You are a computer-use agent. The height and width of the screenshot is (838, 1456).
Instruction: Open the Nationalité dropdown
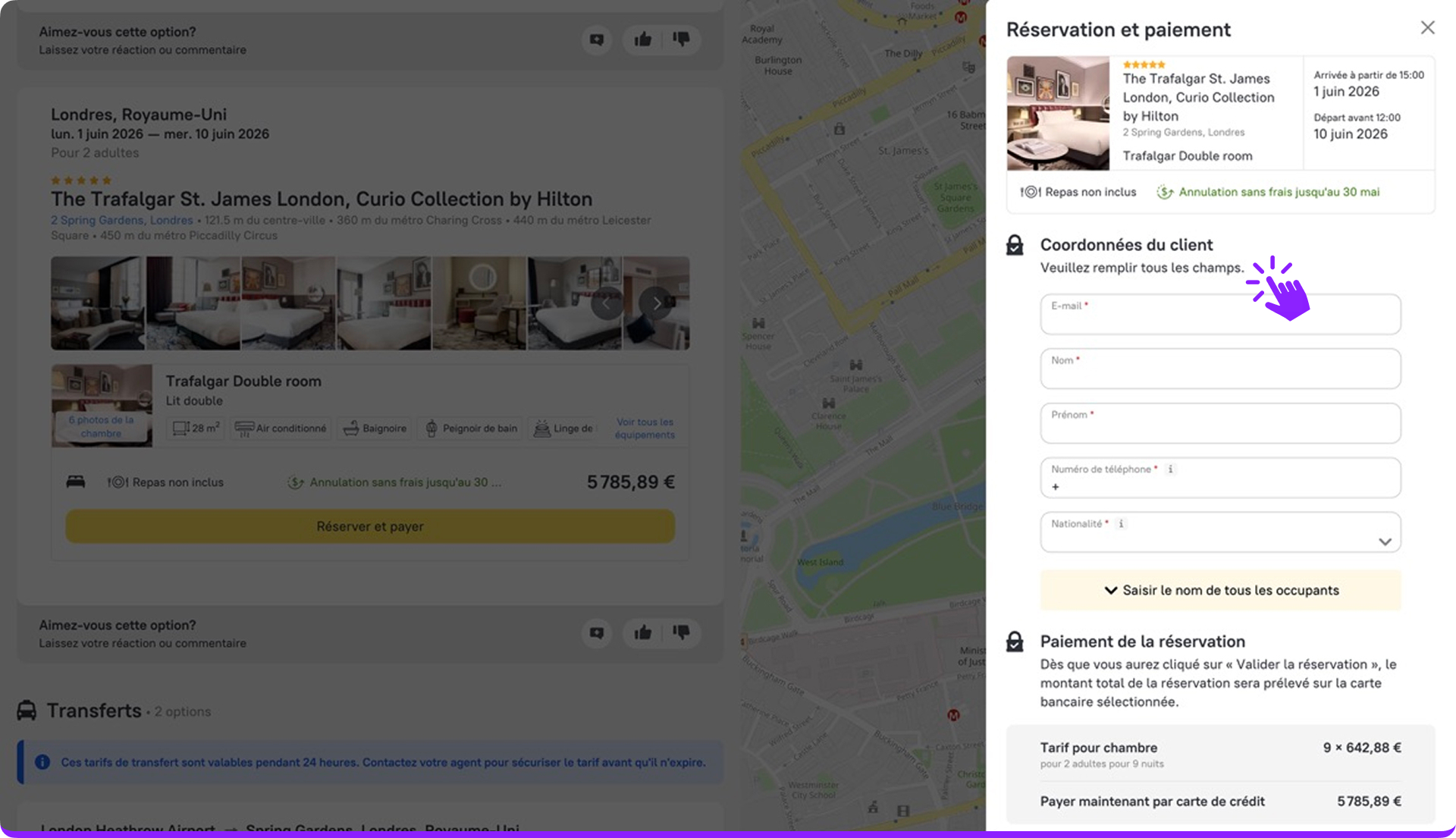(1220, 533)
